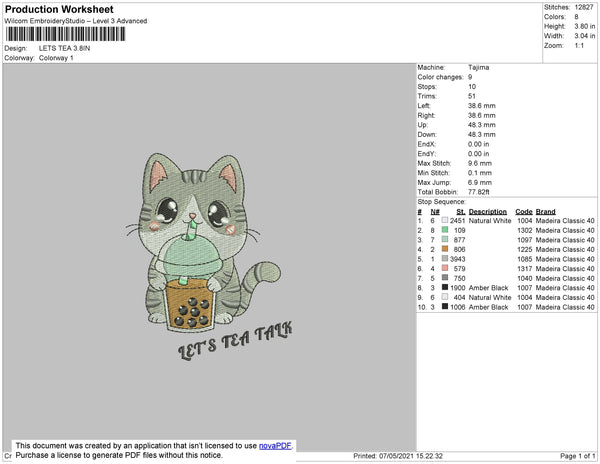600x464 pixels.
Task: Click stitch count '1900' in stop 8
Action: point(458,288)
